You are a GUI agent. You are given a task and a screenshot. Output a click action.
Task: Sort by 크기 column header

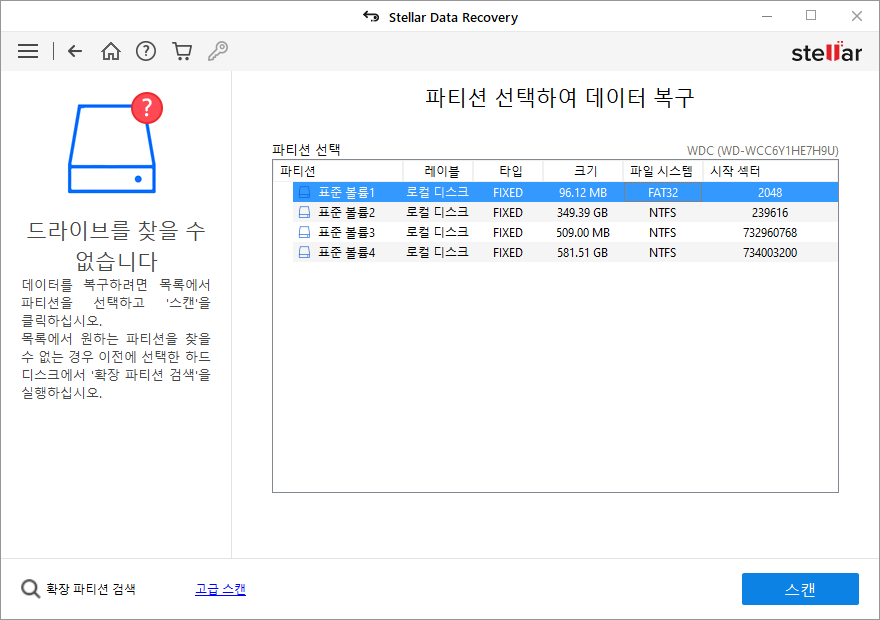pyautogui.click(x=583, y=171)
